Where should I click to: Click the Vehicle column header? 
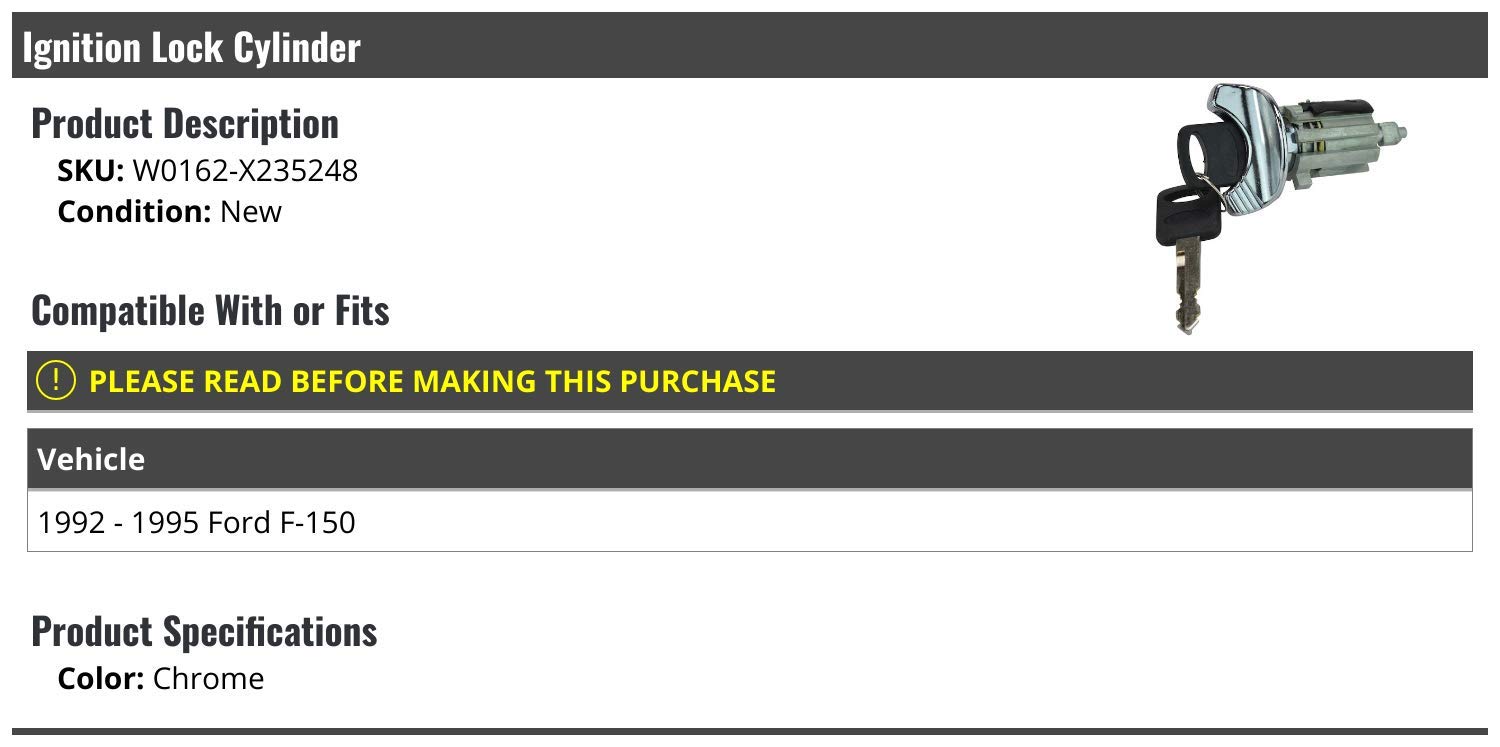(x=91, y=460)
